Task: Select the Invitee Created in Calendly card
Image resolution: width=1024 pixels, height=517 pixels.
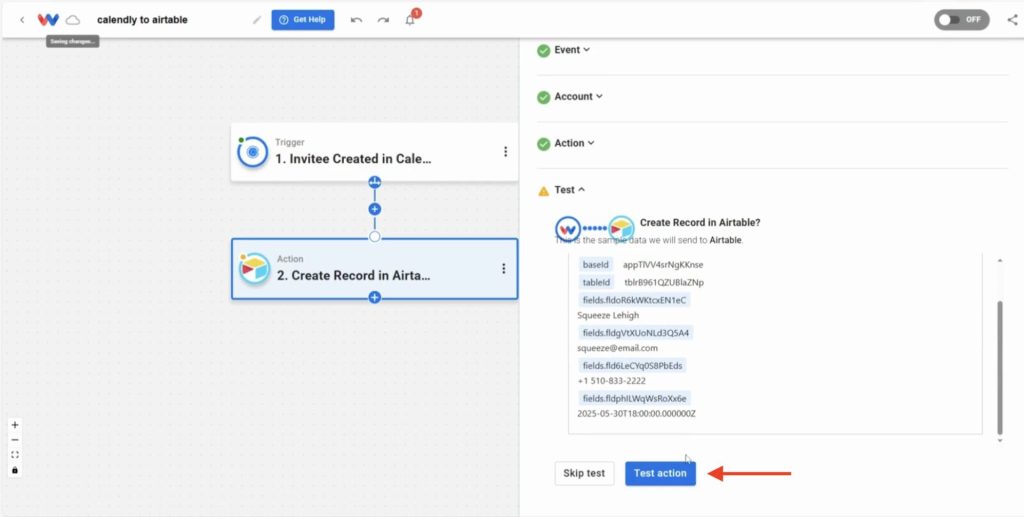Action: (x=374, y=152)
